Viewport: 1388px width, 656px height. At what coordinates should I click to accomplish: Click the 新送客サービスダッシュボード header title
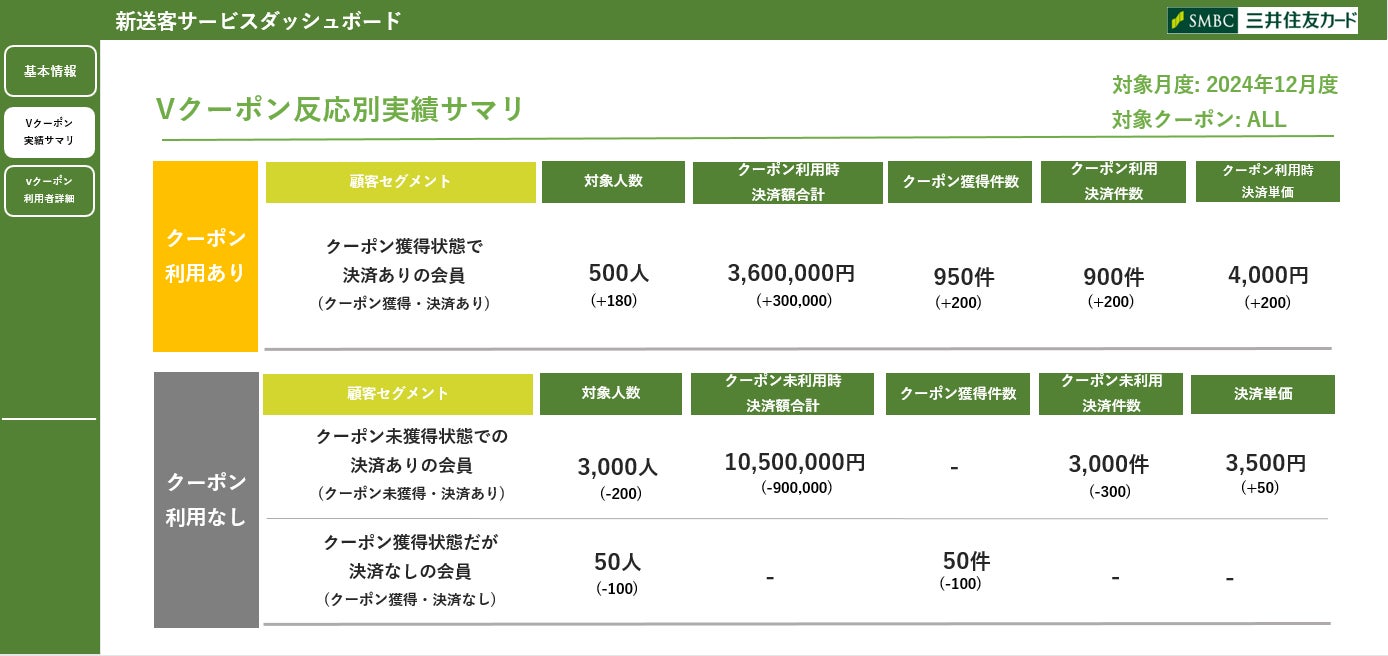click(x=258, y=20)
